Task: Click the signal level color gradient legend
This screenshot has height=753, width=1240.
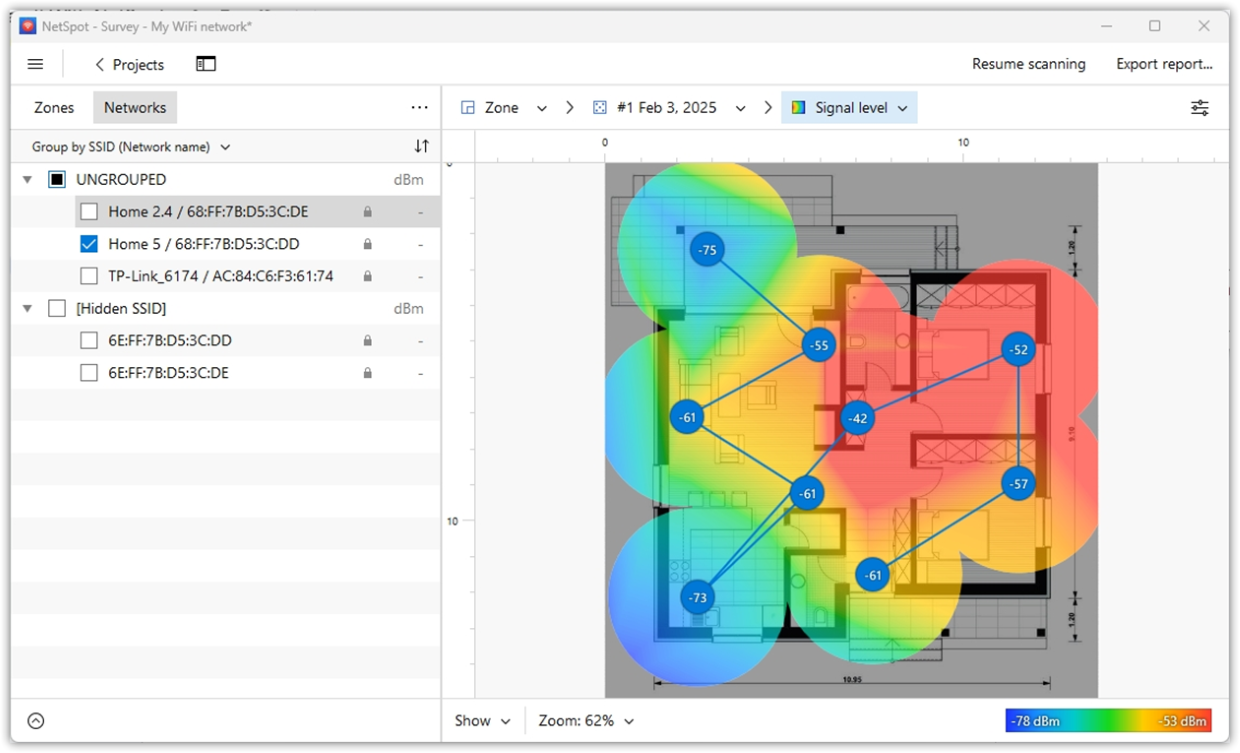Action: (1108, 721)
